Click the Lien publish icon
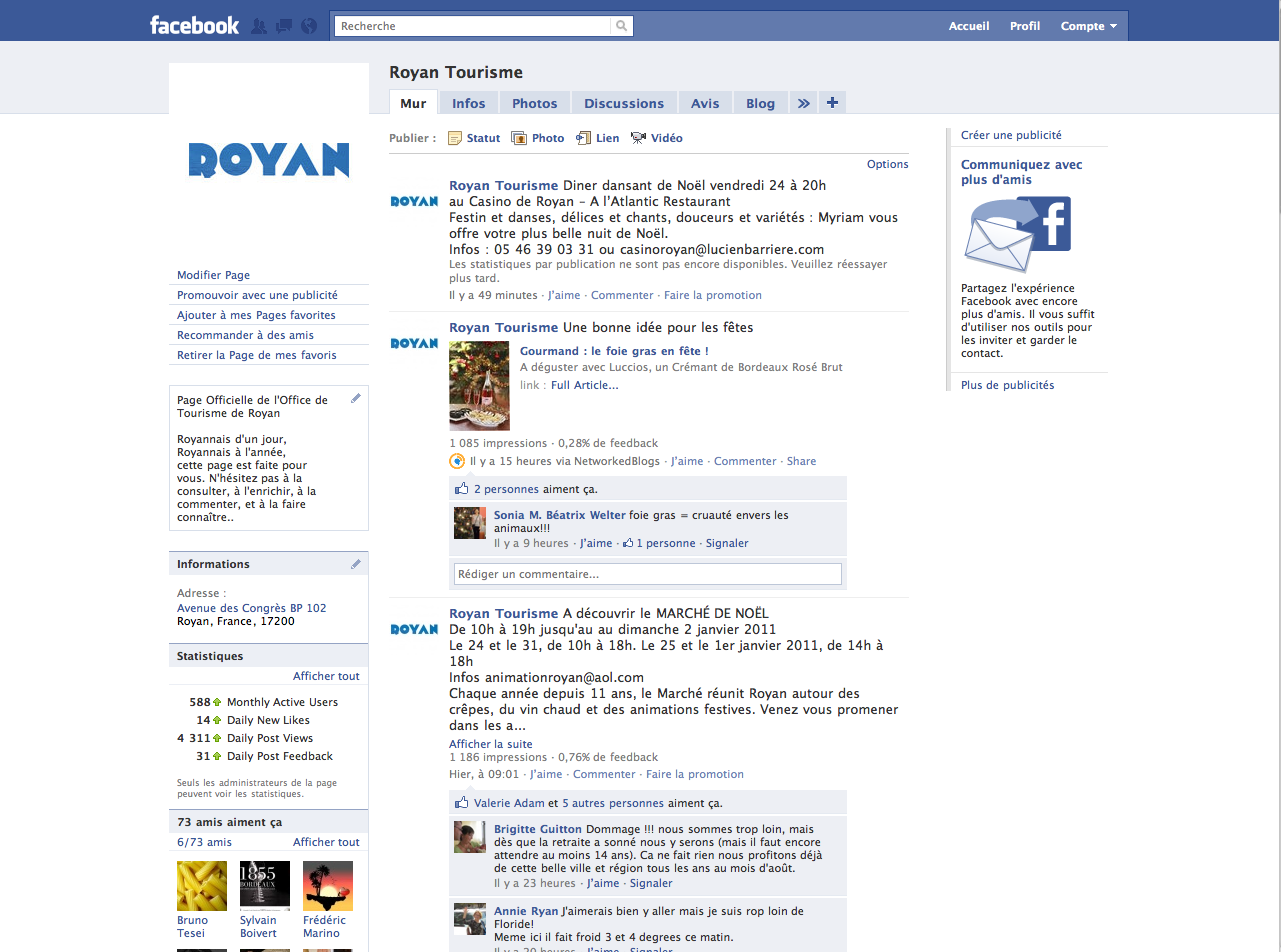1281x952 pixels. pos(584,138)
